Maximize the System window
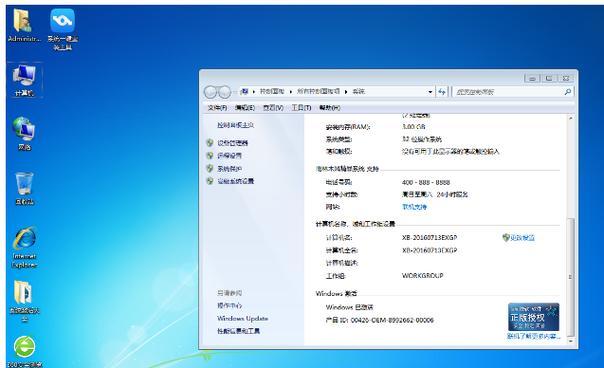The height and width of the screenshot is (368, 604). [x=549, y=78]
